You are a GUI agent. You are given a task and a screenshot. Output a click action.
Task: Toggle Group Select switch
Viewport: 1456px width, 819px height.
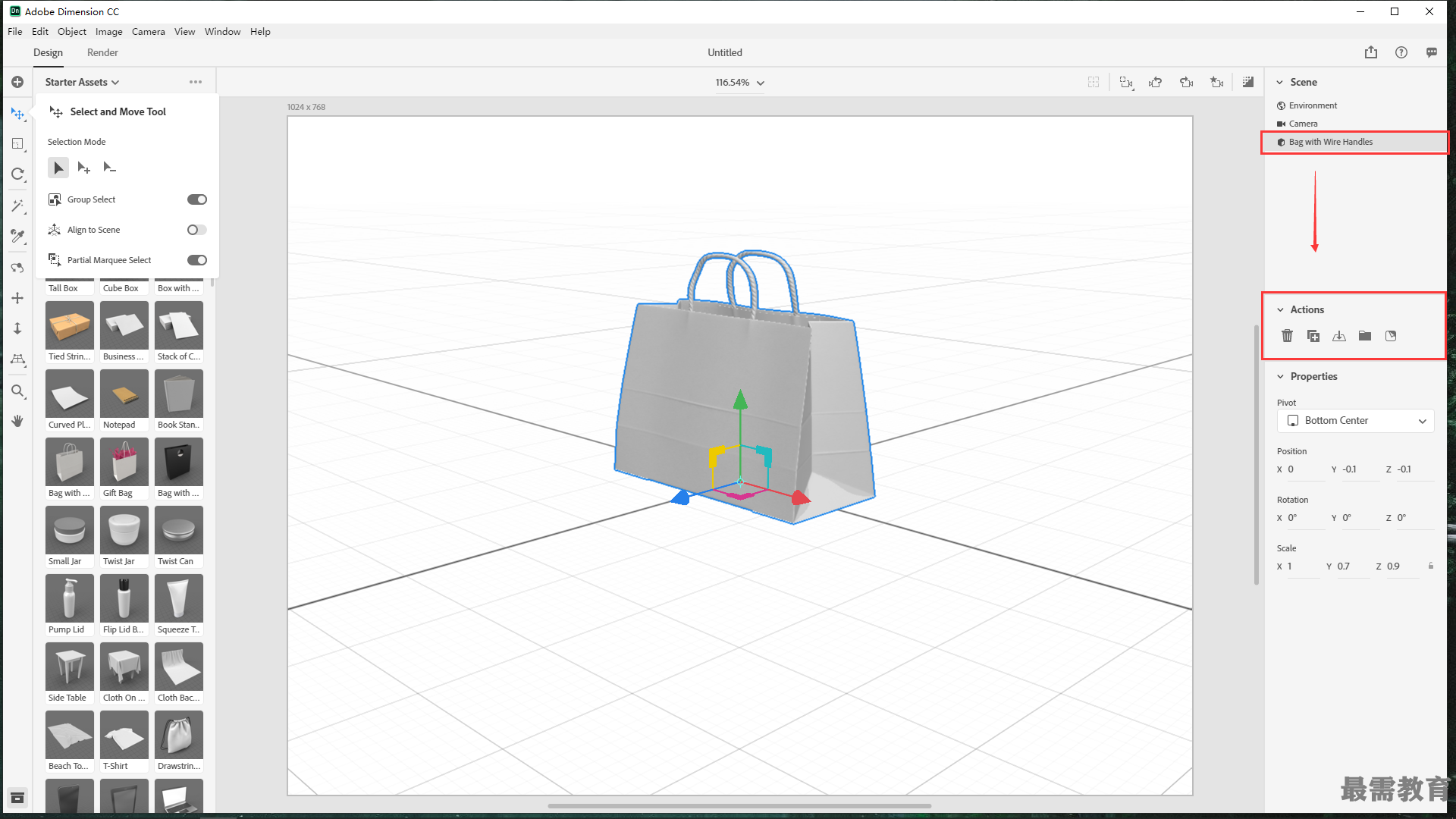point(197,199)
